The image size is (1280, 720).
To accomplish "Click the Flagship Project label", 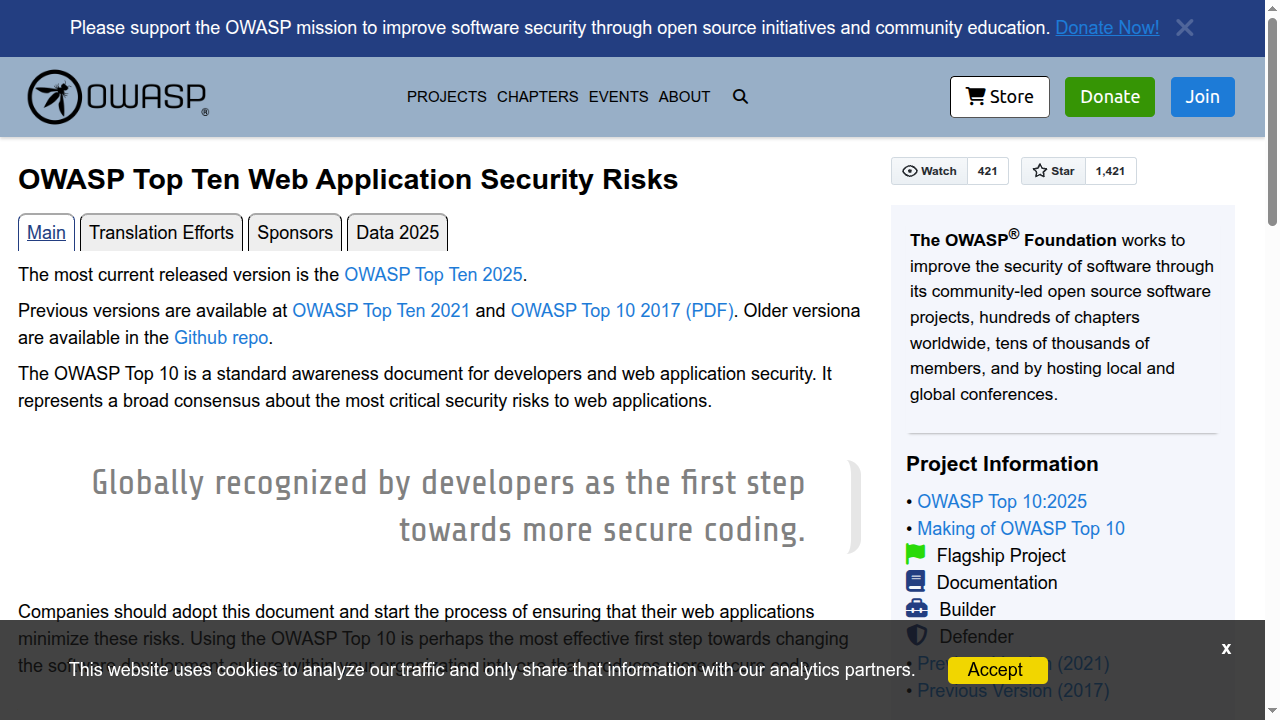I will [1001, 555].
